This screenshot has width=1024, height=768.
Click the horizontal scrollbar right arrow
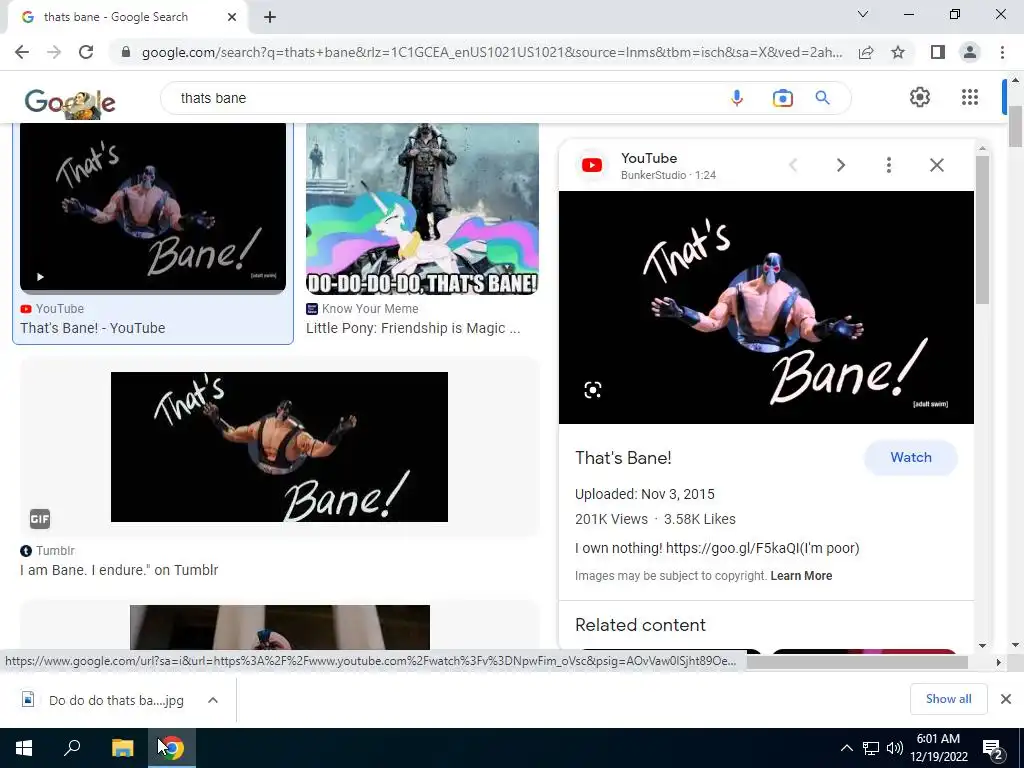pos(998,662)
